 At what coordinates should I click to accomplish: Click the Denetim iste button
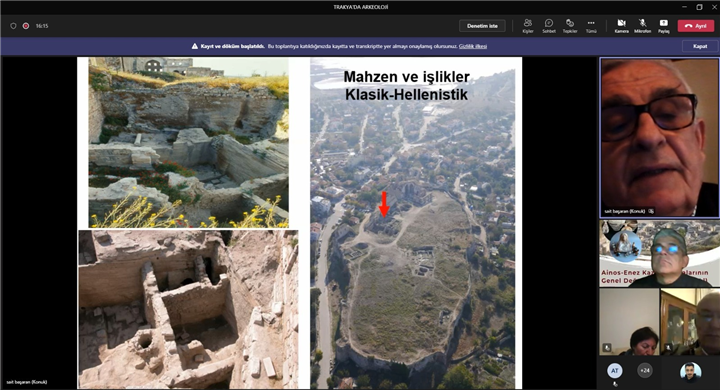pos(482,26)
